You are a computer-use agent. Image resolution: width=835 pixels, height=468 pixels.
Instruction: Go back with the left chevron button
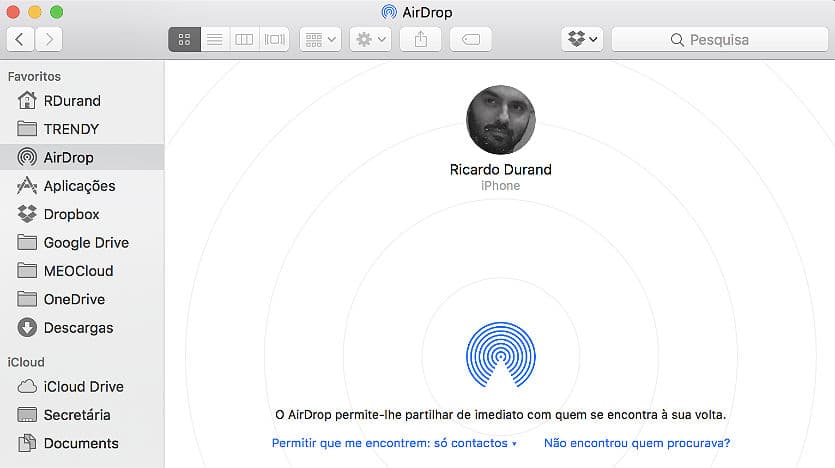20,39
